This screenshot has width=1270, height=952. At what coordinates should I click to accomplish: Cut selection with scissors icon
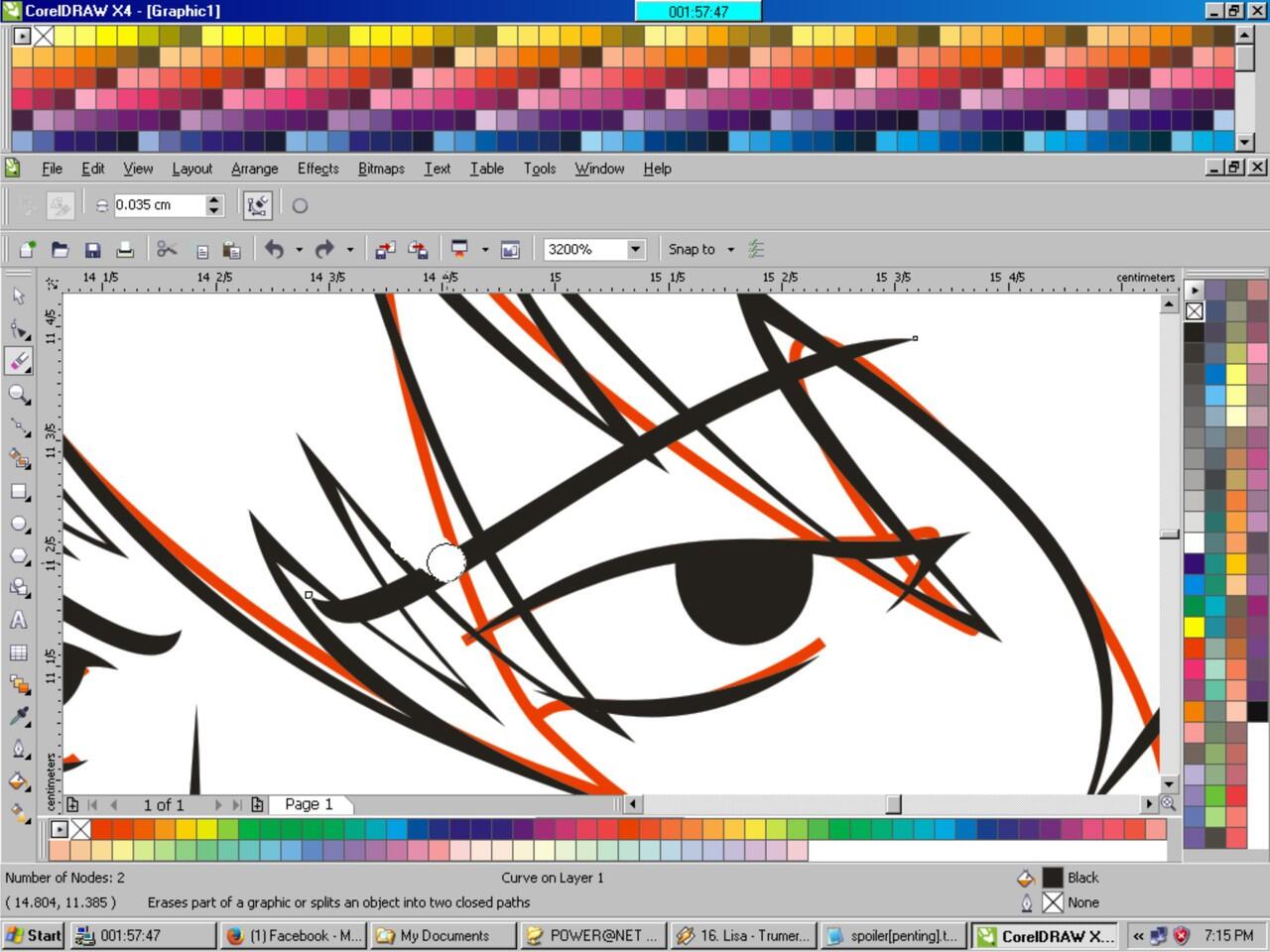(x=167, y=250)
